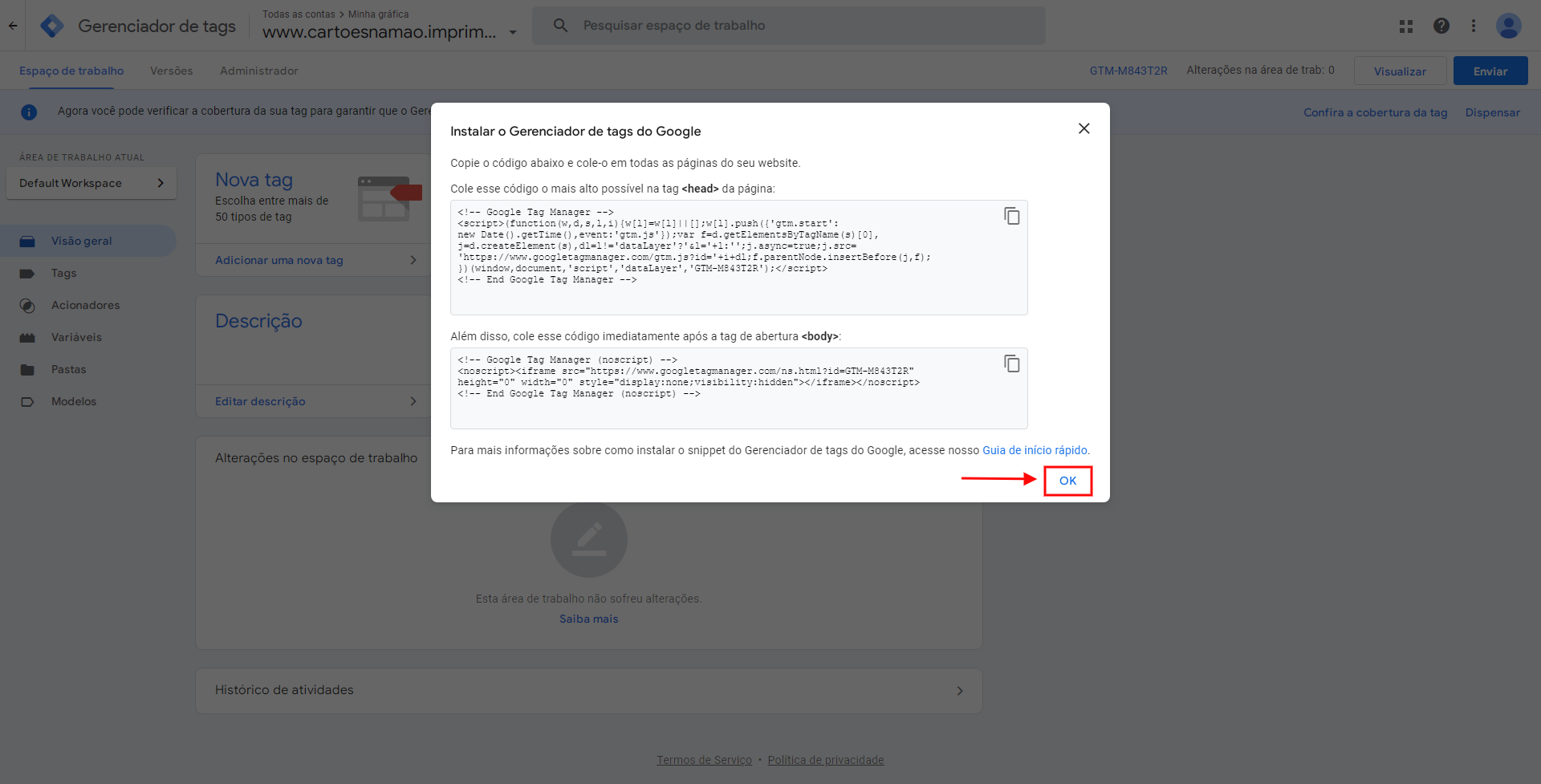Viewport: 1541px width, 784px height.
Task: Click inside the head code text box
Action: pyautogui.click(x=739, y=258)
